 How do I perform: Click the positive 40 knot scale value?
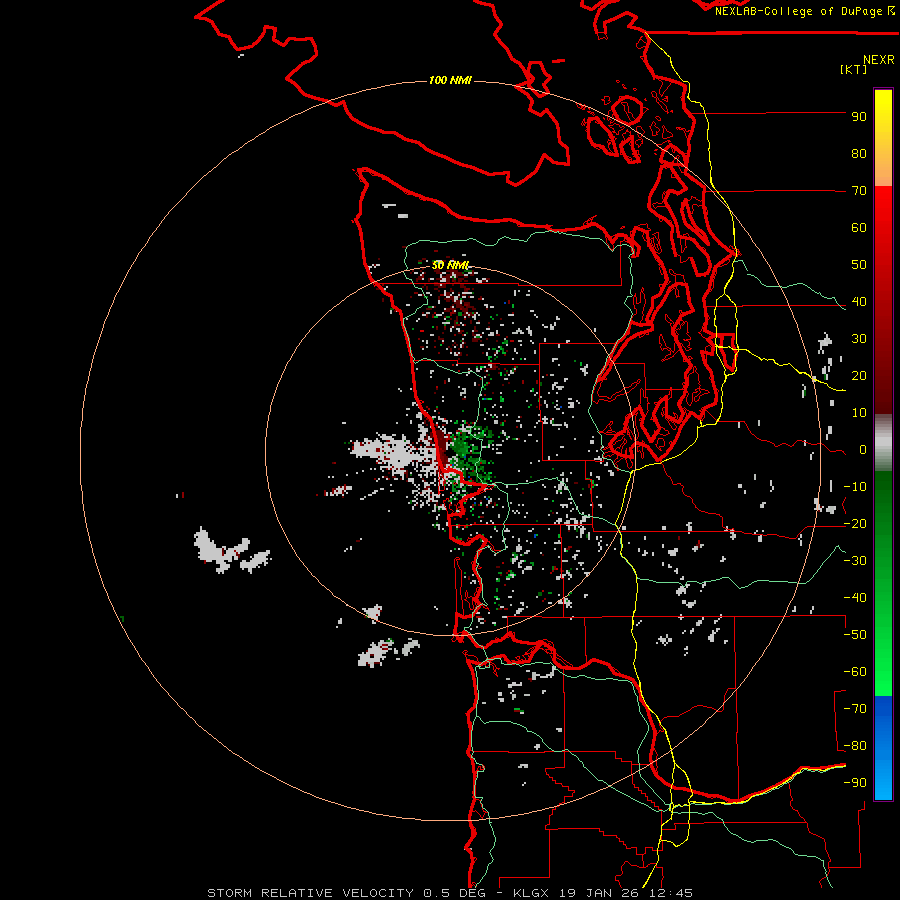coord(859,302)
